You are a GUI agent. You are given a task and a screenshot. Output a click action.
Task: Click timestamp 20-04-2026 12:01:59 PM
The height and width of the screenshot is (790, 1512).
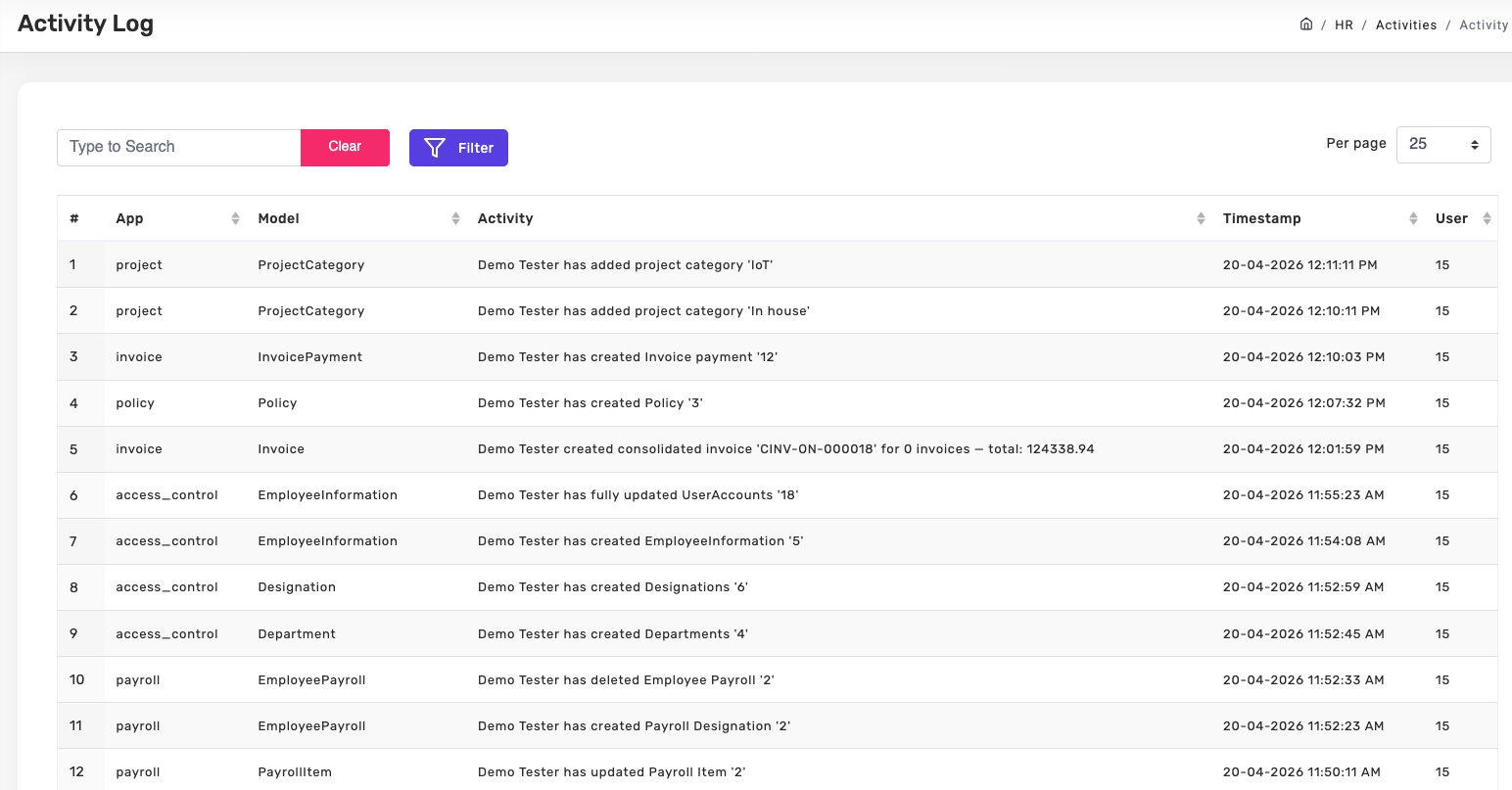(1303, 449)
